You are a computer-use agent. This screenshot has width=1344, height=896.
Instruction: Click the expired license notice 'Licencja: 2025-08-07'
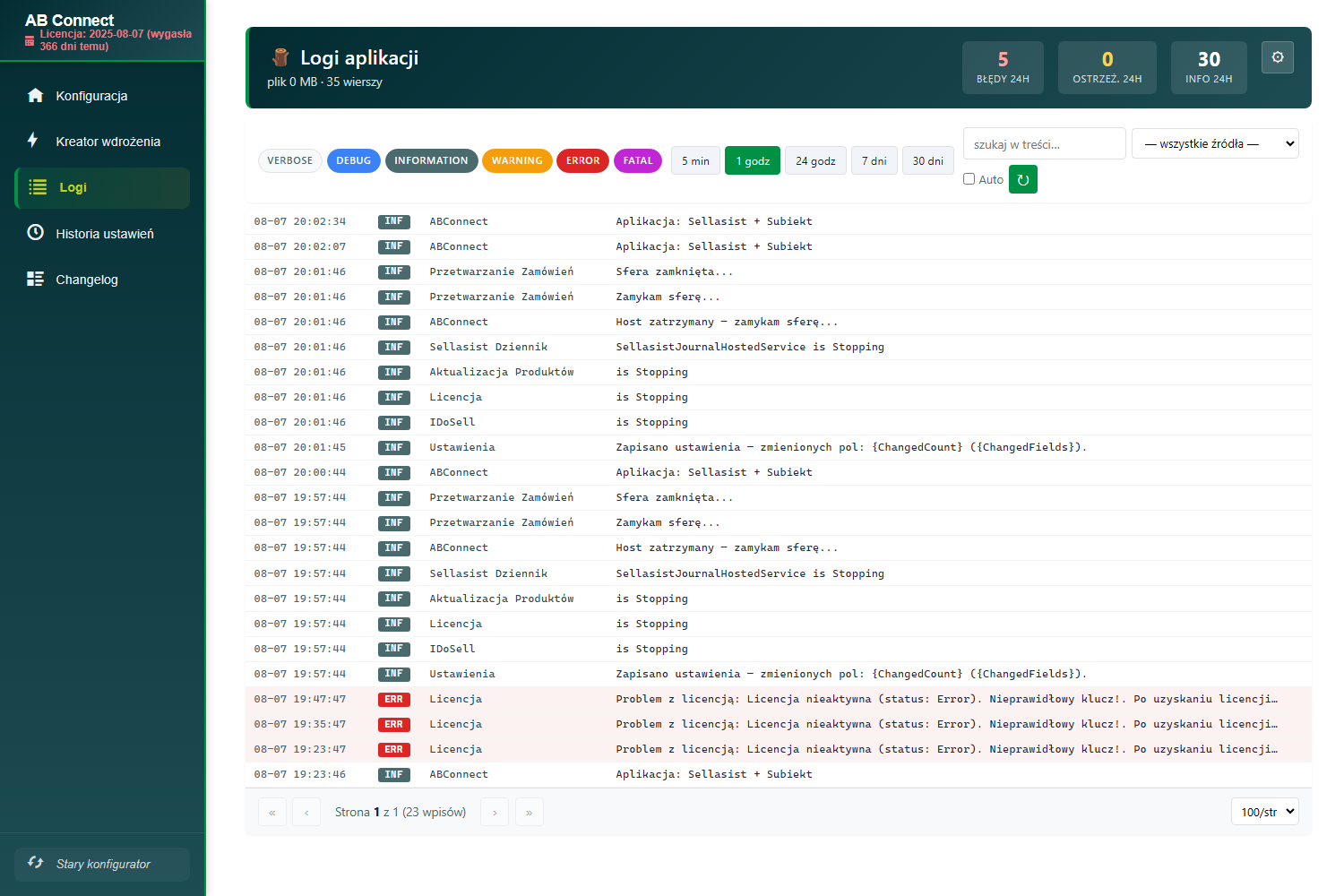116,40
